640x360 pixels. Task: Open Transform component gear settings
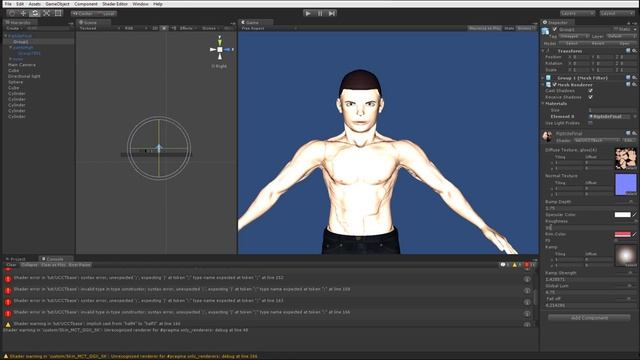click(634, 51)
